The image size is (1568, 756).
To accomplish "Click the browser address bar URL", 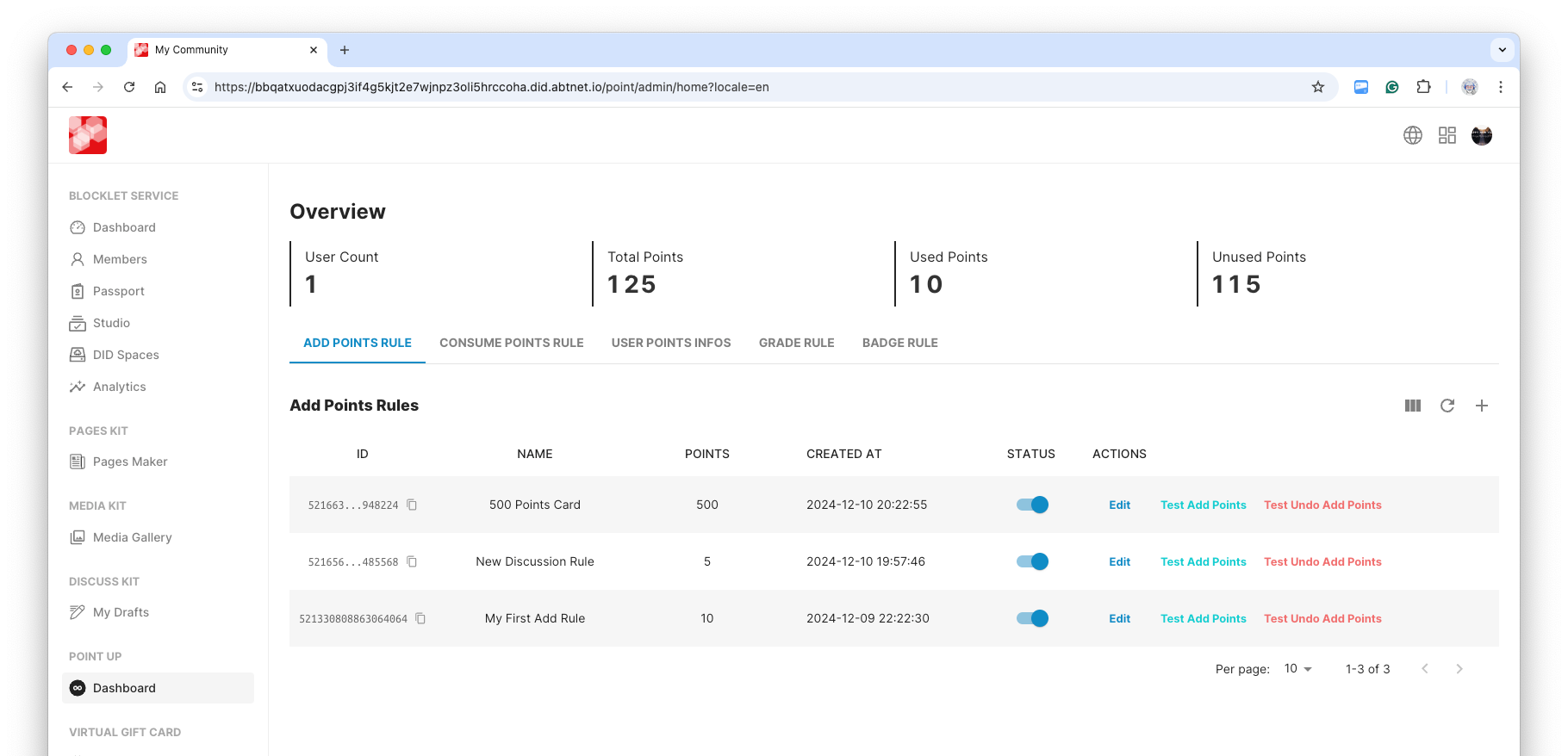I will click(x=491, y=87).
